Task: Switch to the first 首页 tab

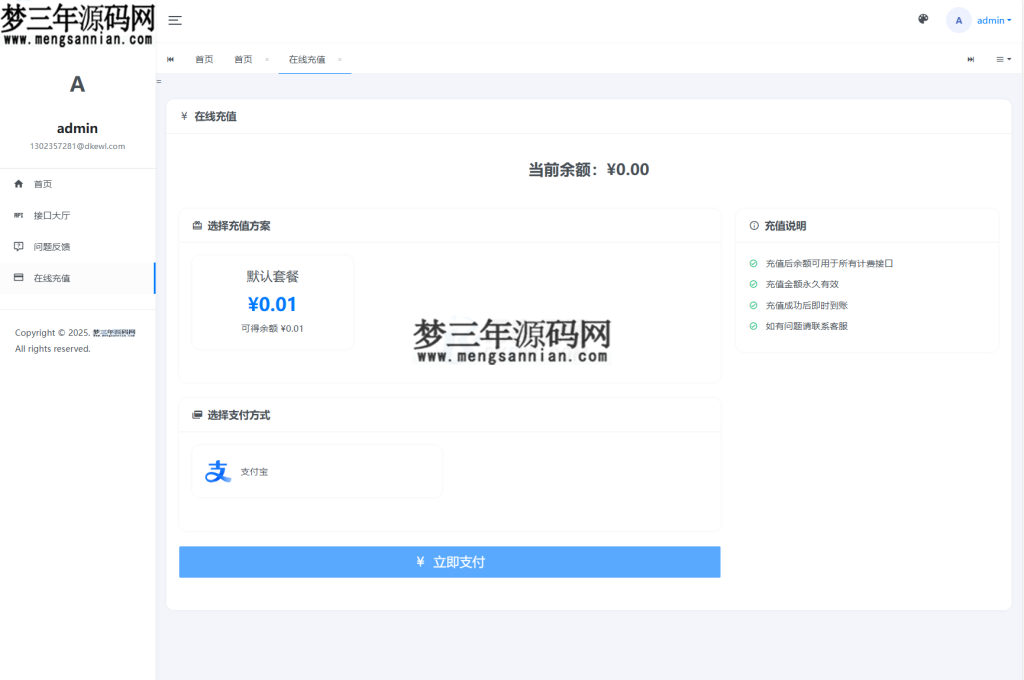Action: 204,59
